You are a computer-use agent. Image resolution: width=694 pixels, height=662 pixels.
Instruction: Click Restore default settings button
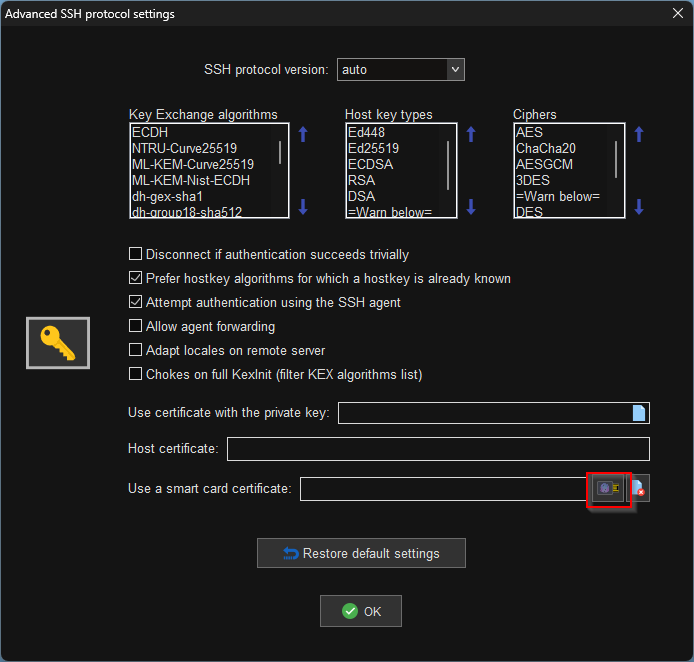pos(361,553)
